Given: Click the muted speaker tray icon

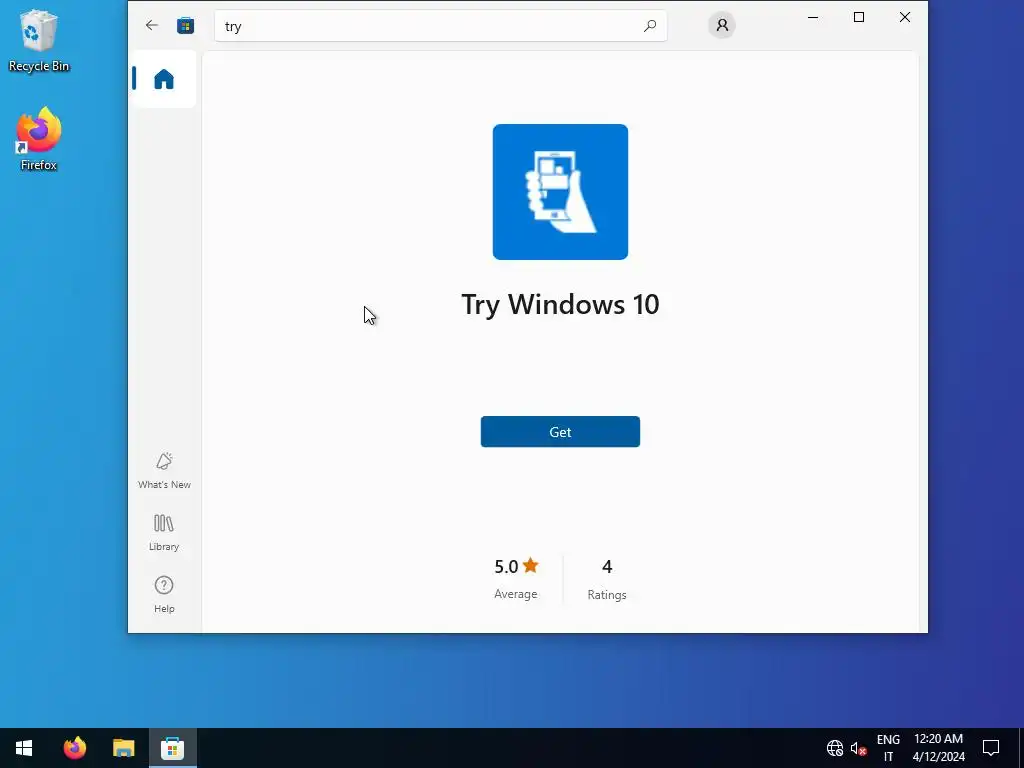Looking at the screenshot, I should (859, 748).
